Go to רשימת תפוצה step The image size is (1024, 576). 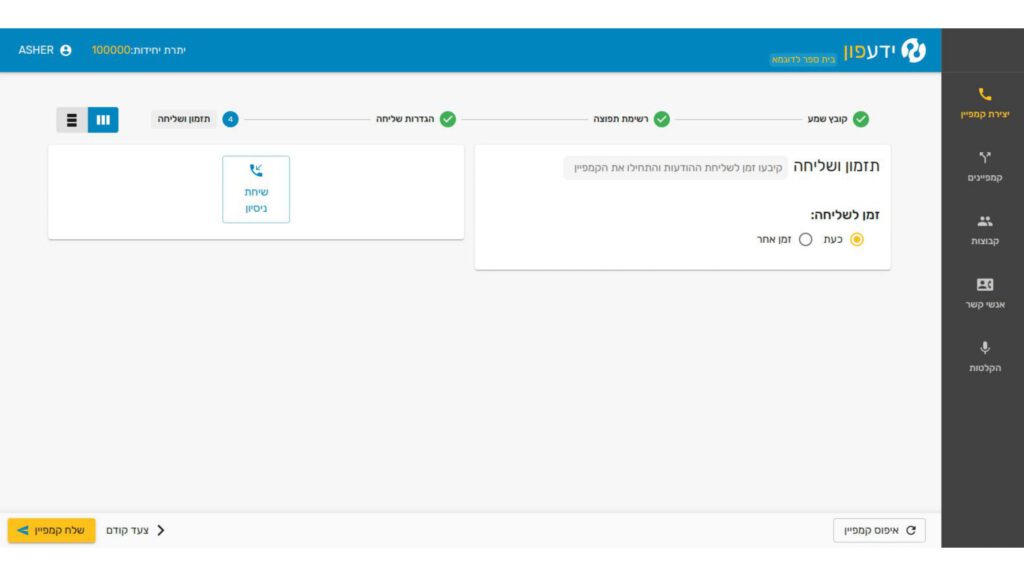point(631,119)
